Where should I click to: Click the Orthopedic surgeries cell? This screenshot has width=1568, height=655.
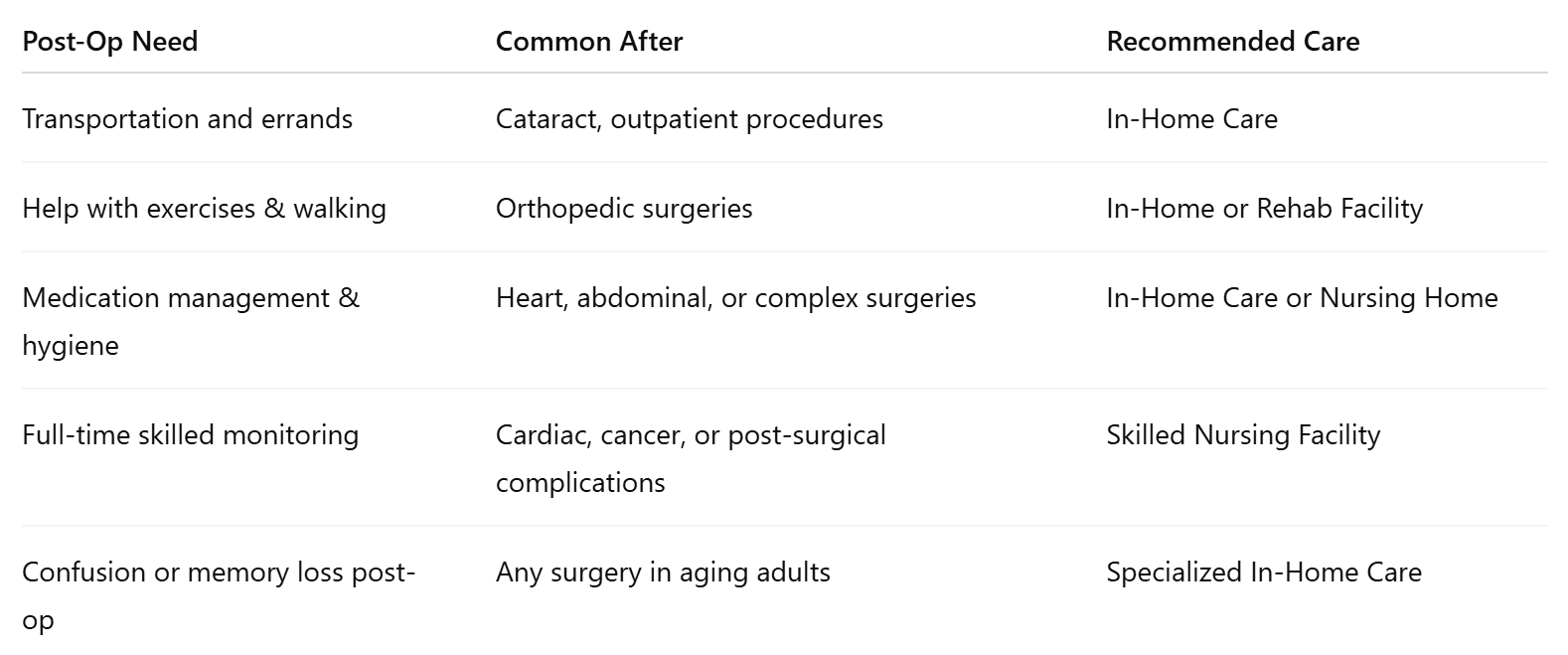[624, 209]
